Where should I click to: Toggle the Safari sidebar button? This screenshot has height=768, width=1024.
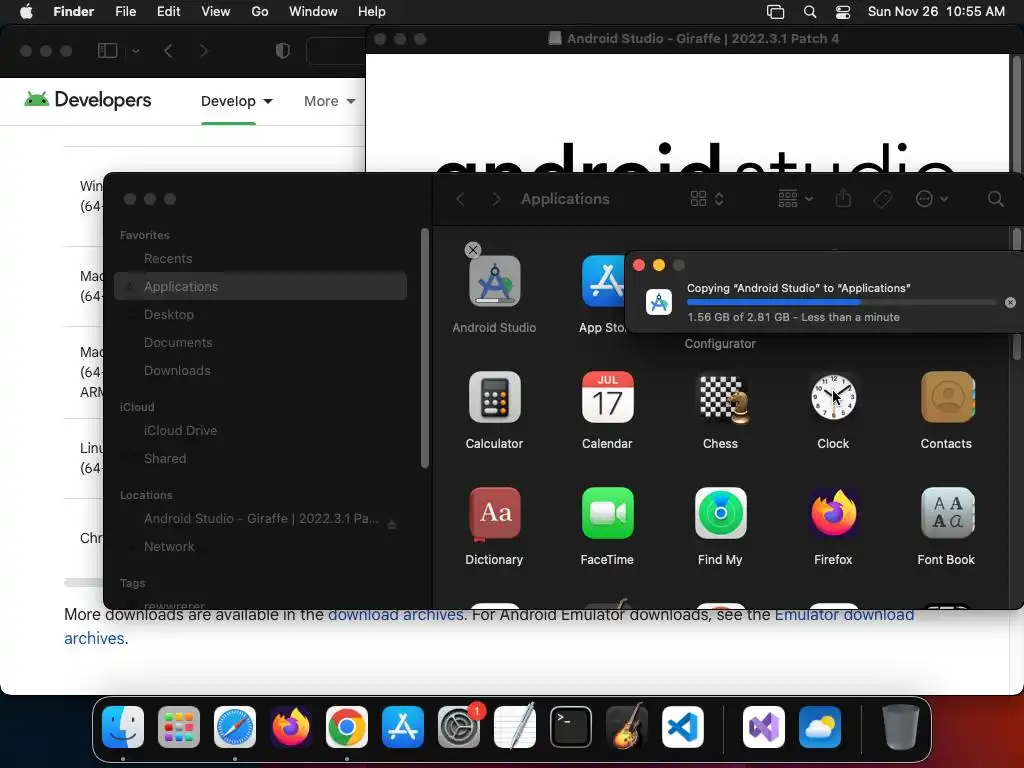click(x=108, y=50)
